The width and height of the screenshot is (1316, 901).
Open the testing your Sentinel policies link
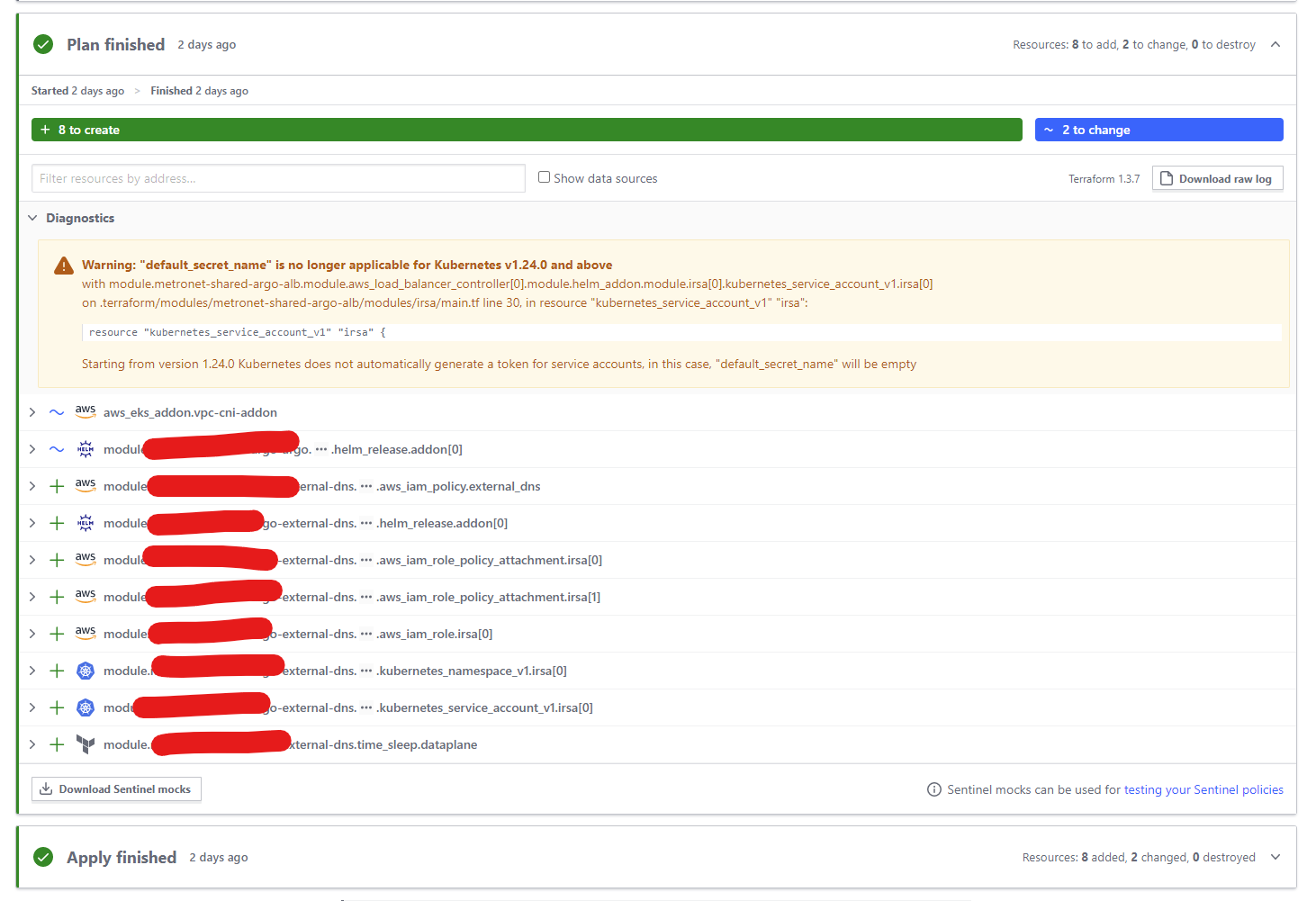1203,789
